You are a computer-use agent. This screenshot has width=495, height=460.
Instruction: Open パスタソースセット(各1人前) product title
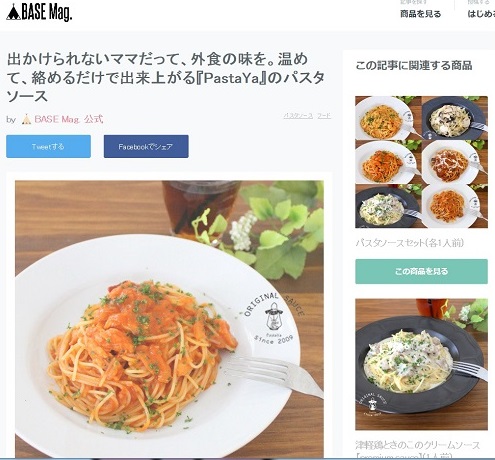(x=410, y=243)
